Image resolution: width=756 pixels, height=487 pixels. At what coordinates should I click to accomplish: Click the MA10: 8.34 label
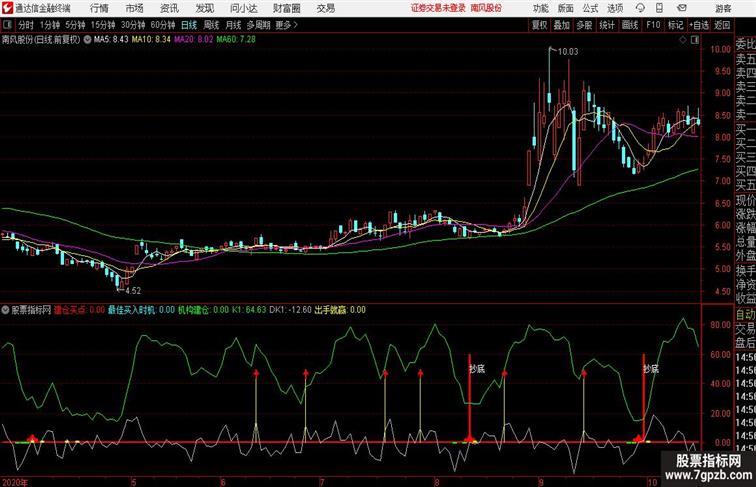[x=151, y=40]
